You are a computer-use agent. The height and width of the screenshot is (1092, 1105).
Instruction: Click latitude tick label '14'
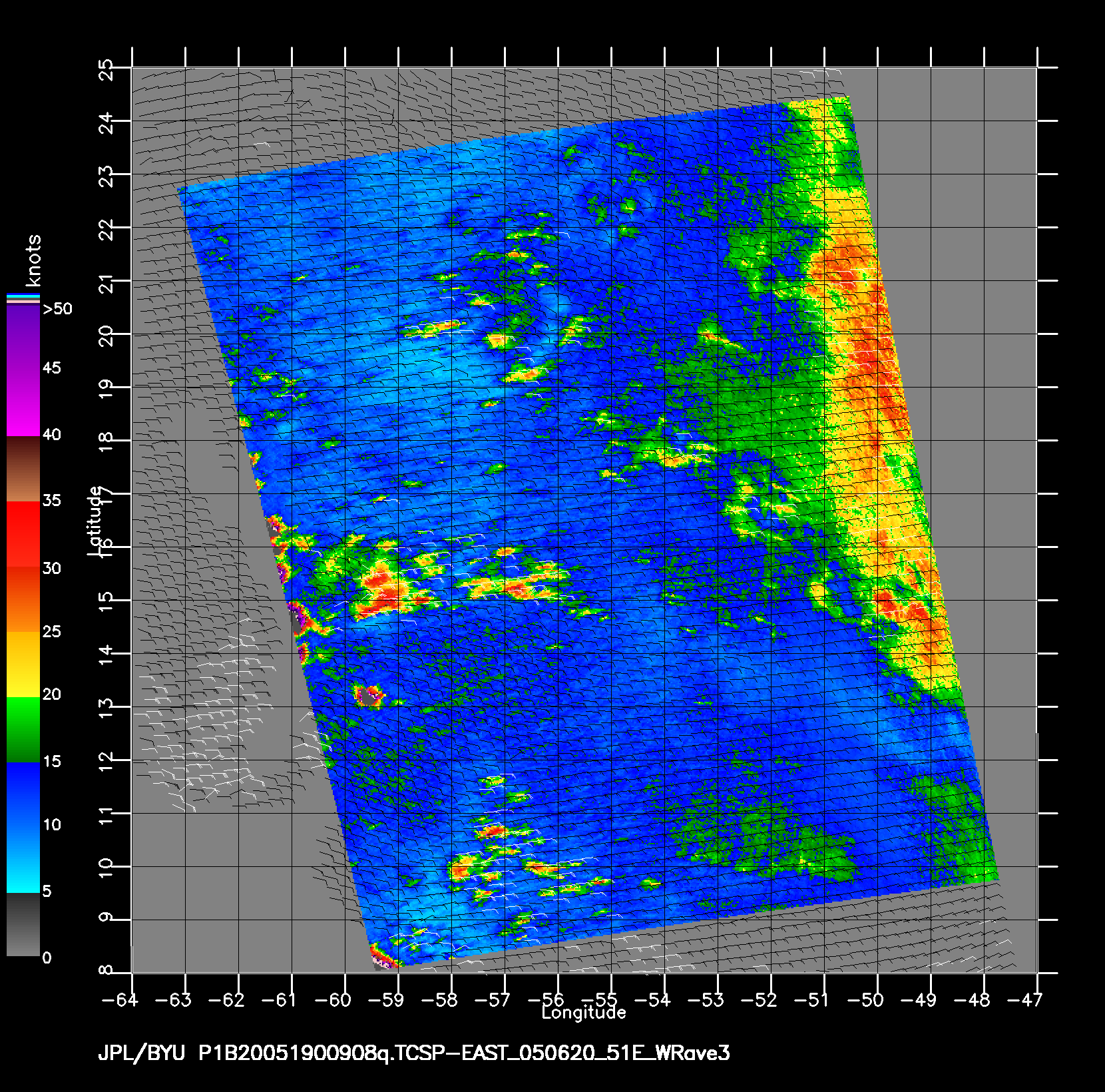click(x=107, y=655)
